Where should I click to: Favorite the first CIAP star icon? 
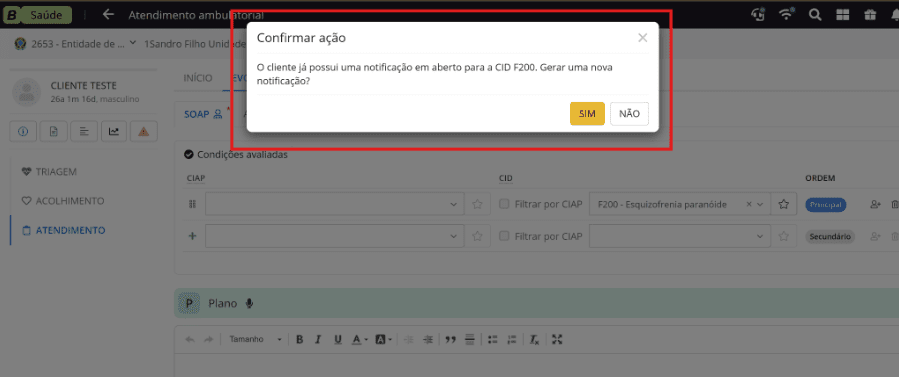tap(477, 204)
